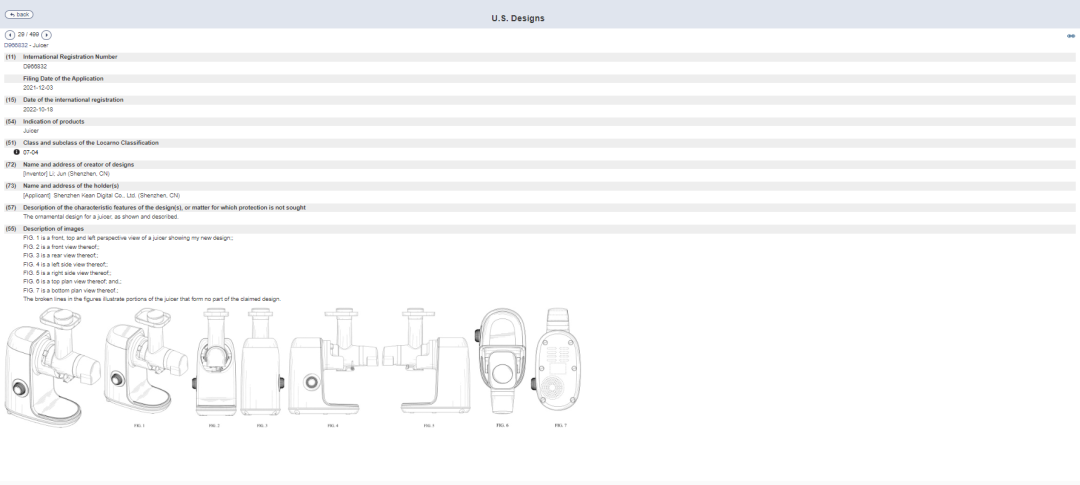The height and width of the screenshot is (485, 1080).
Task: Go to the next design record
Action: 46,35
